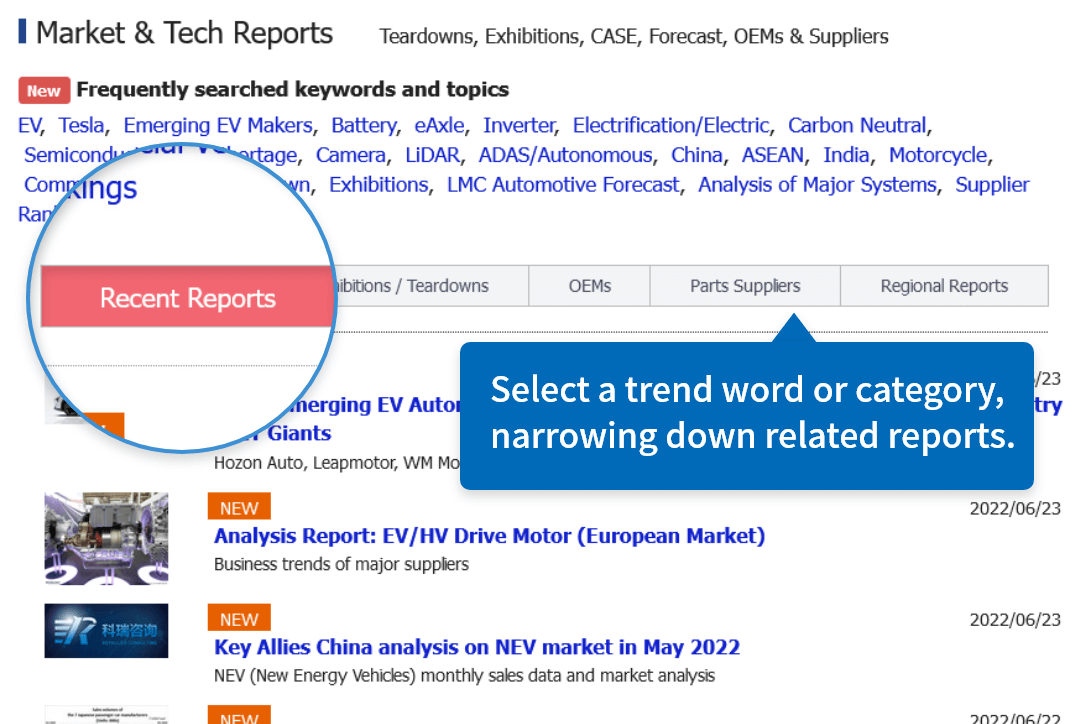Open the LMC Automotive Forecast link
The height and width of the screenshot is (724, 1086).
(x=563, y=185)
